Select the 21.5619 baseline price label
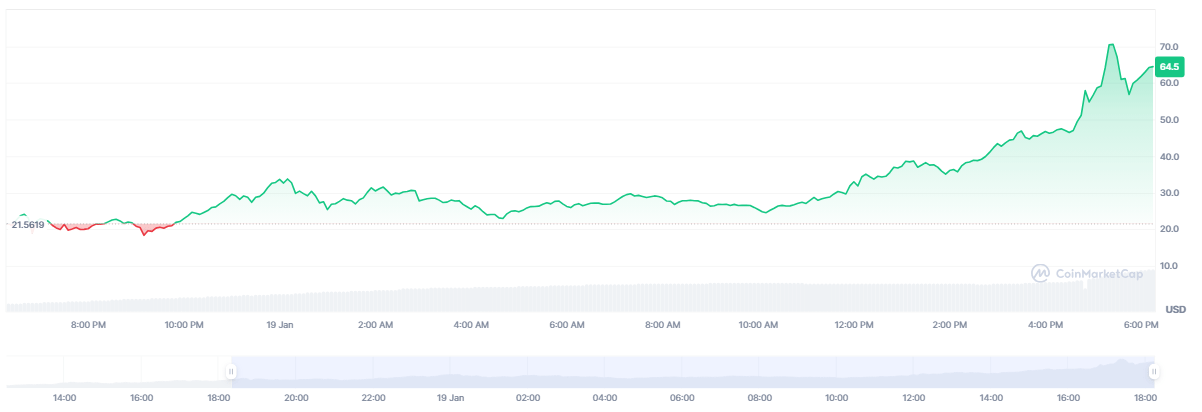Image resolution: width=1202 pixels, height=412 pixels. pos(28,225)
